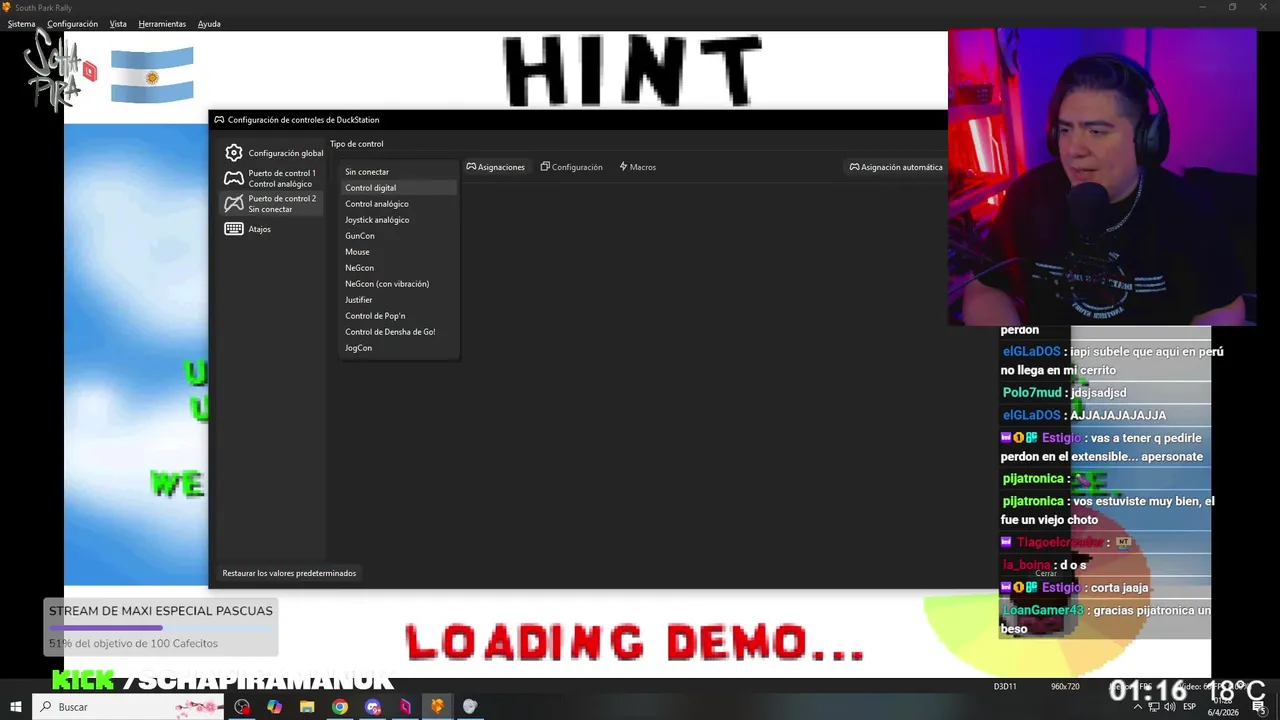Click the Cafecitos goal progress bar
1280x720 pixels.
[160, 628]
